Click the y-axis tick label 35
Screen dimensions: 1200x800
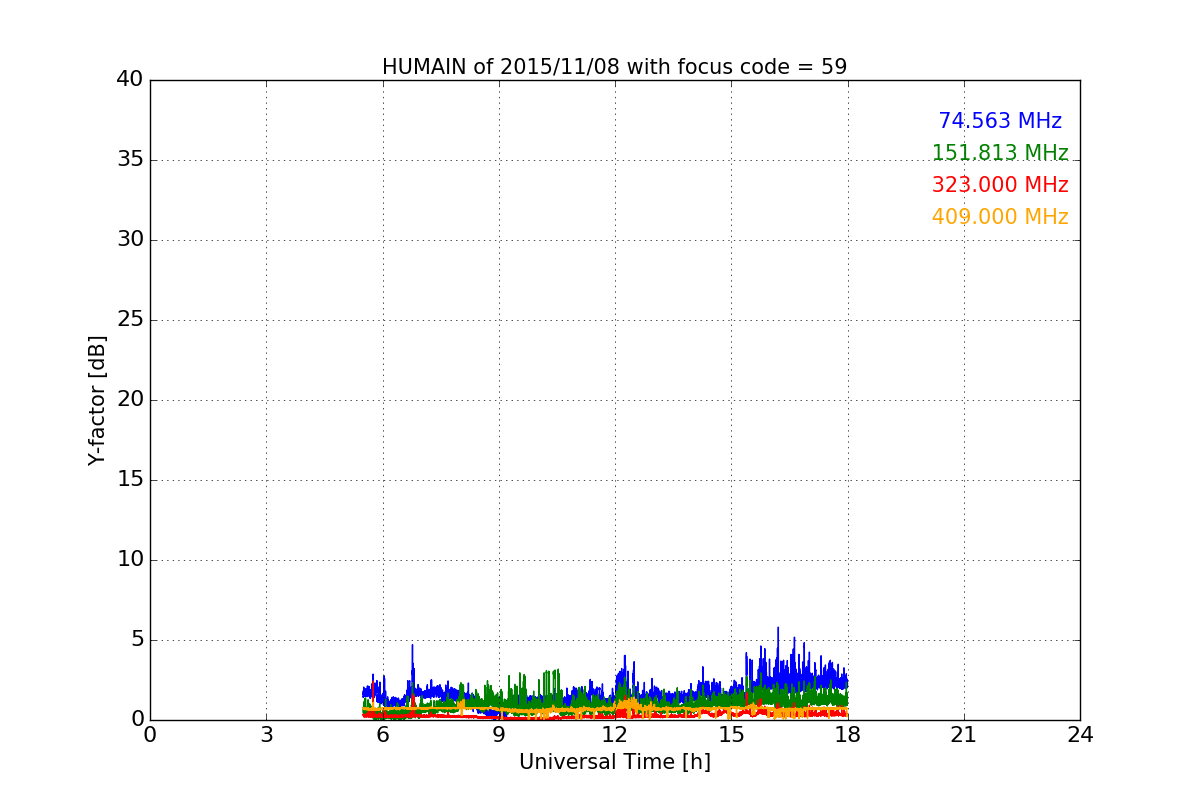(x=130, y=160)
